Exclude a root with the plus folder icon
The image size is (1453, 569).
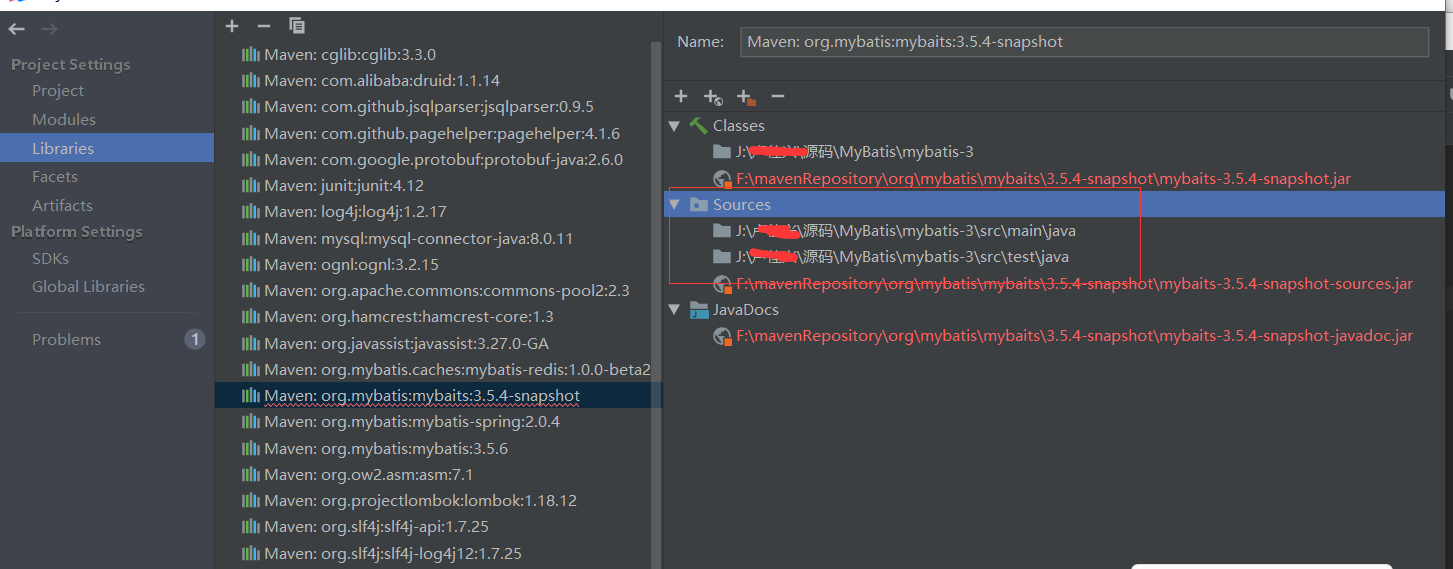(x=745, y=97)
